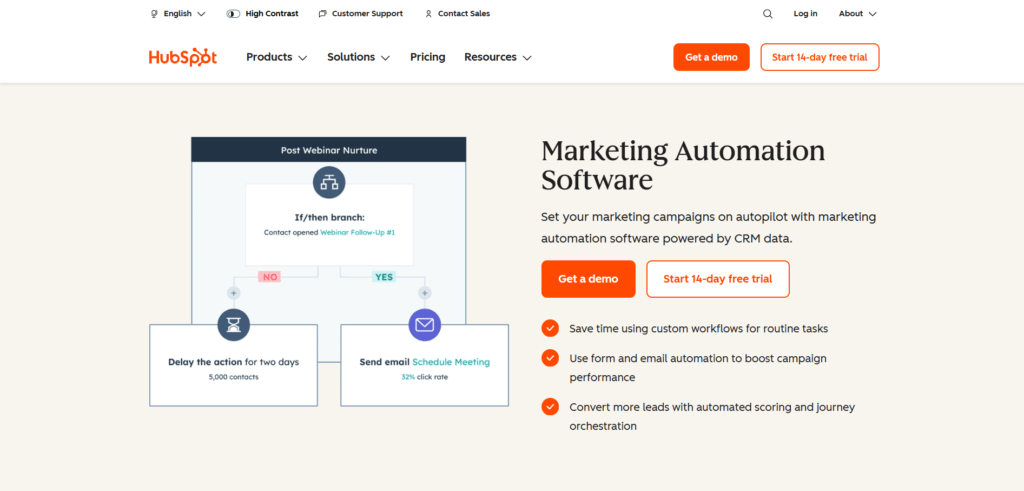This screenshot has width=1024, height=491.
Task: Click the plus node under YES branch
Action: [424, 293]
